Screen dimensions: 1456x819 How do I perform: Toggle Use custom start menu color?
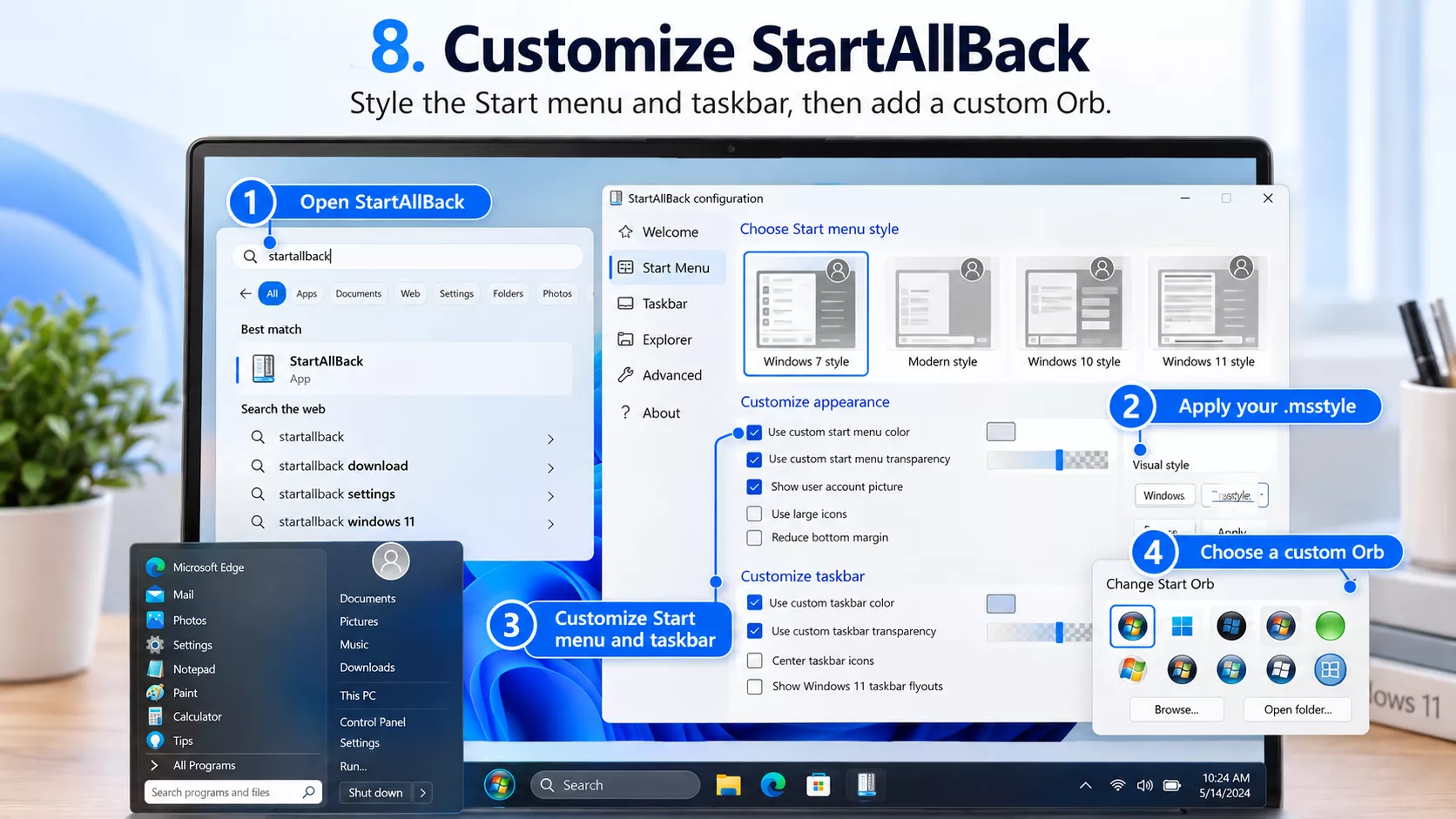[755, 433]
